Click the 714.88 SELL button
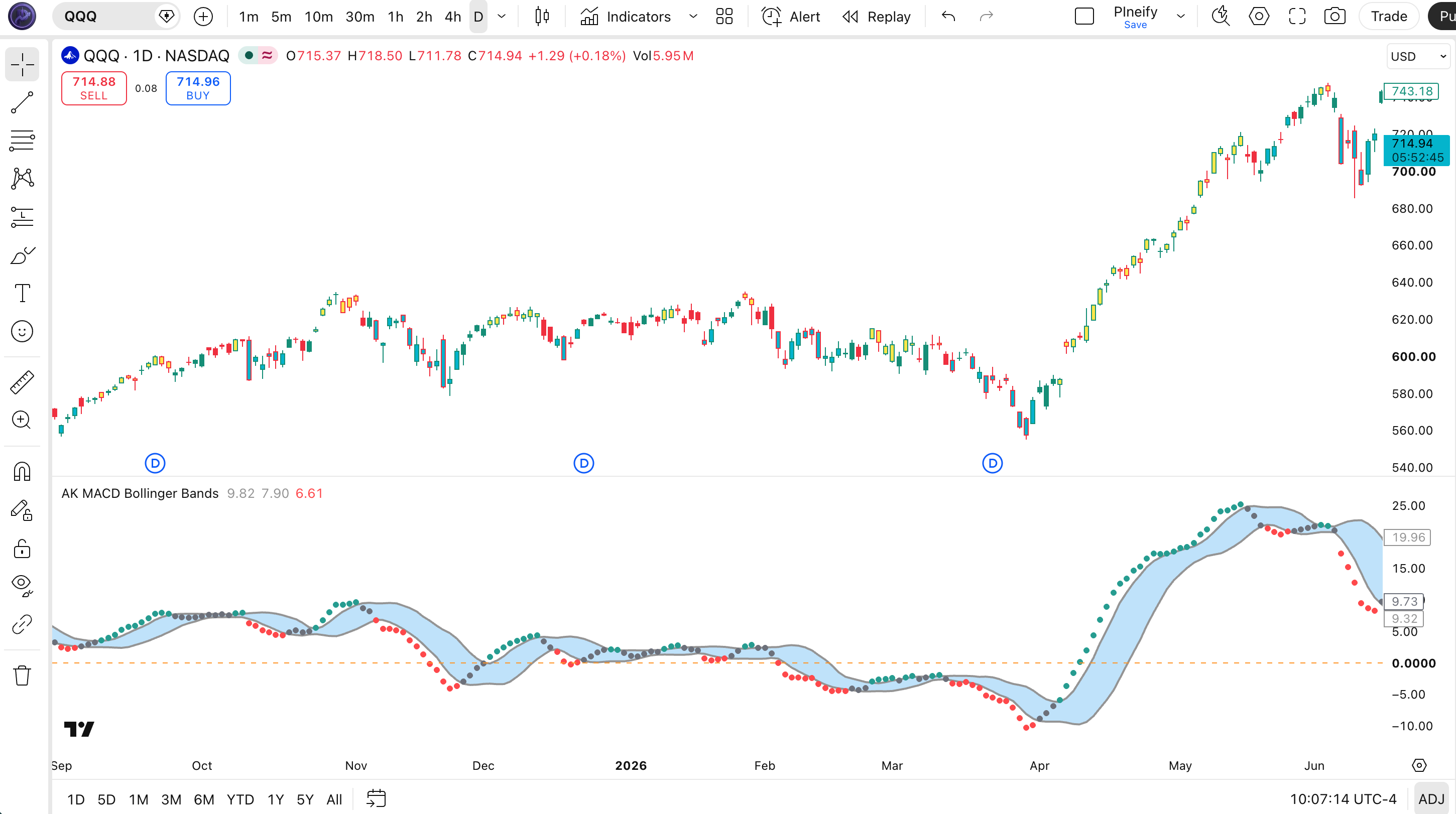The height and width of the screenshot is (814, 1456). (x=94, y=88)
